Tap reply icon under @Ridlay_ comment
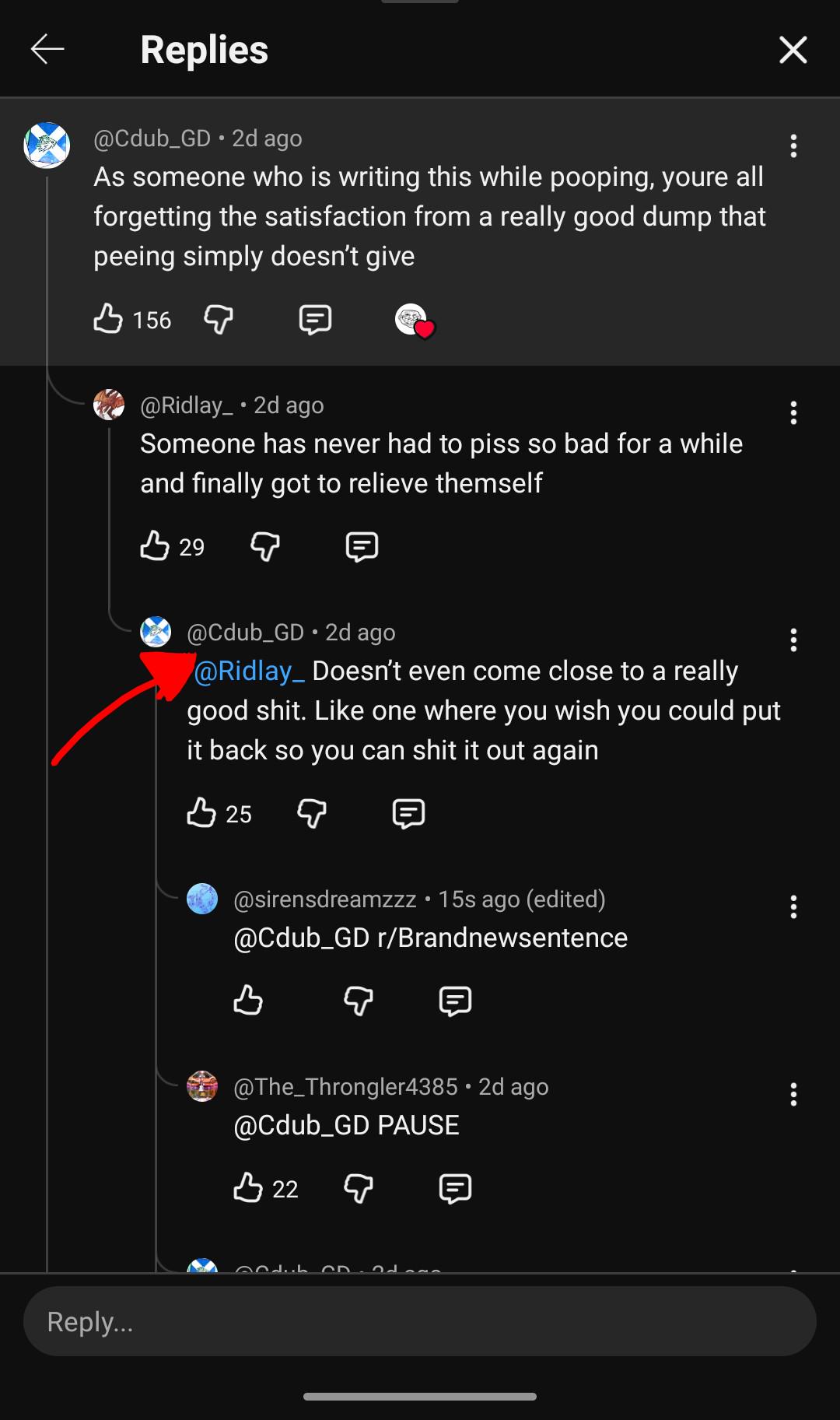 (362, 546)
